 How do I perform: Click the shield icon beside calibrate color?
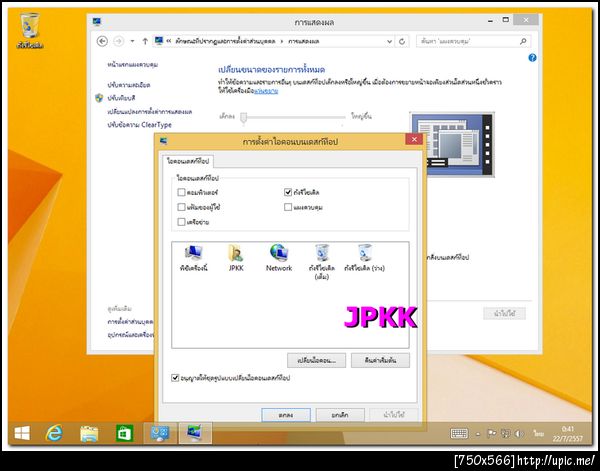[99, 98]
